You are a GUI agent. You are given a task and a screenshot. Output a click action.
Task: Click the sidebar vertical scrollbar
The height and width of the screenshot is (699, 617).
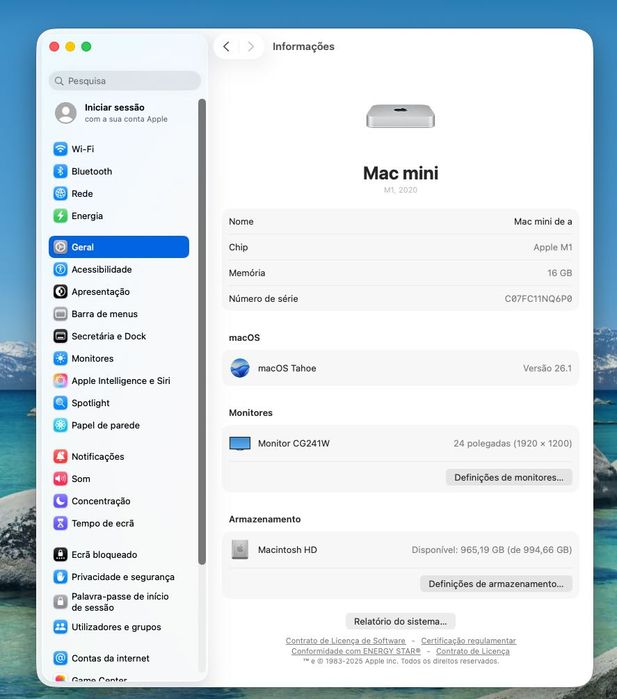tap(202, 332)
